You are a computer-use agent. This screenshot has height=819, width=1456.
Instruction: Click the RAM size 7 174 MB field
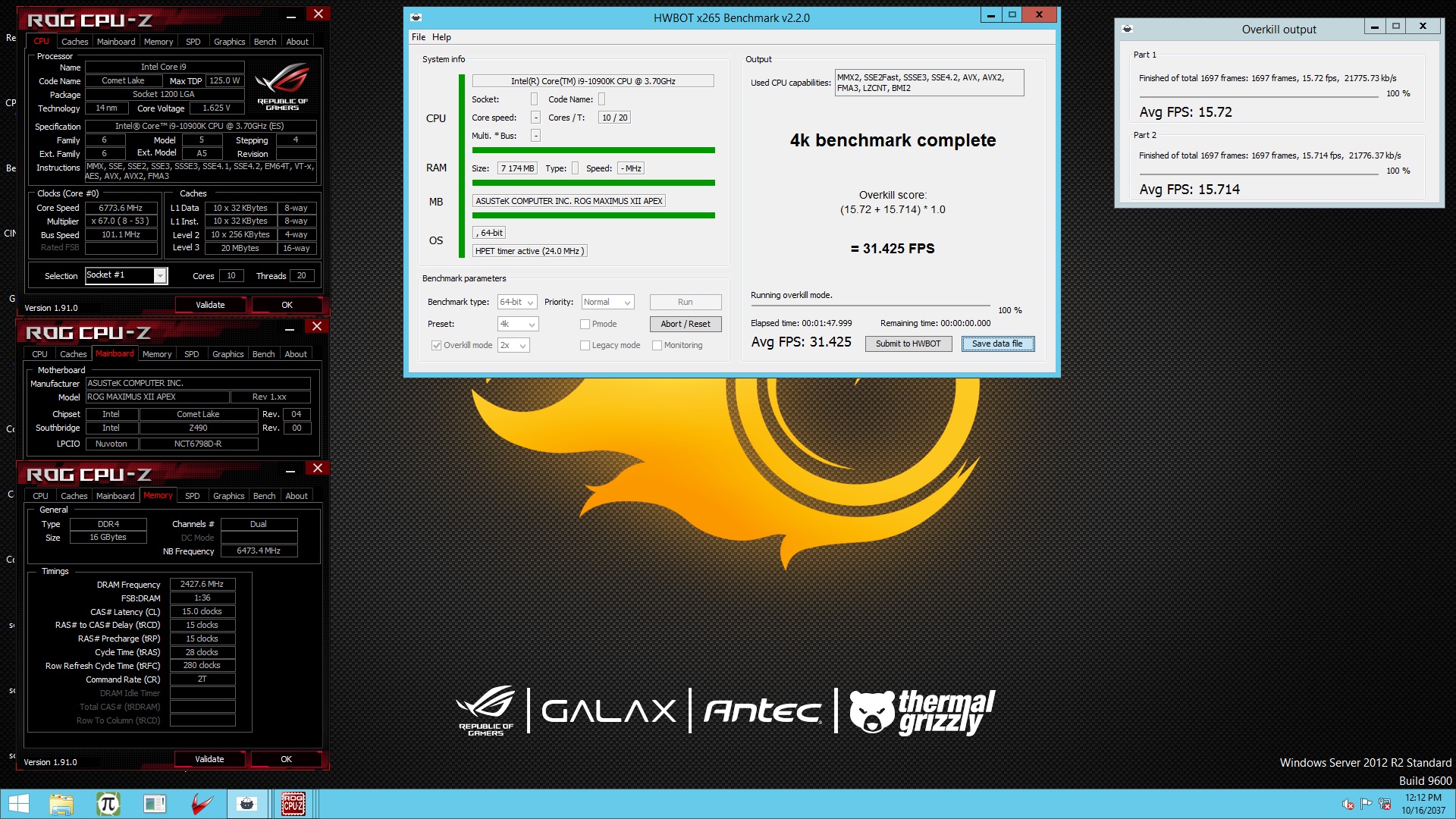517,168
